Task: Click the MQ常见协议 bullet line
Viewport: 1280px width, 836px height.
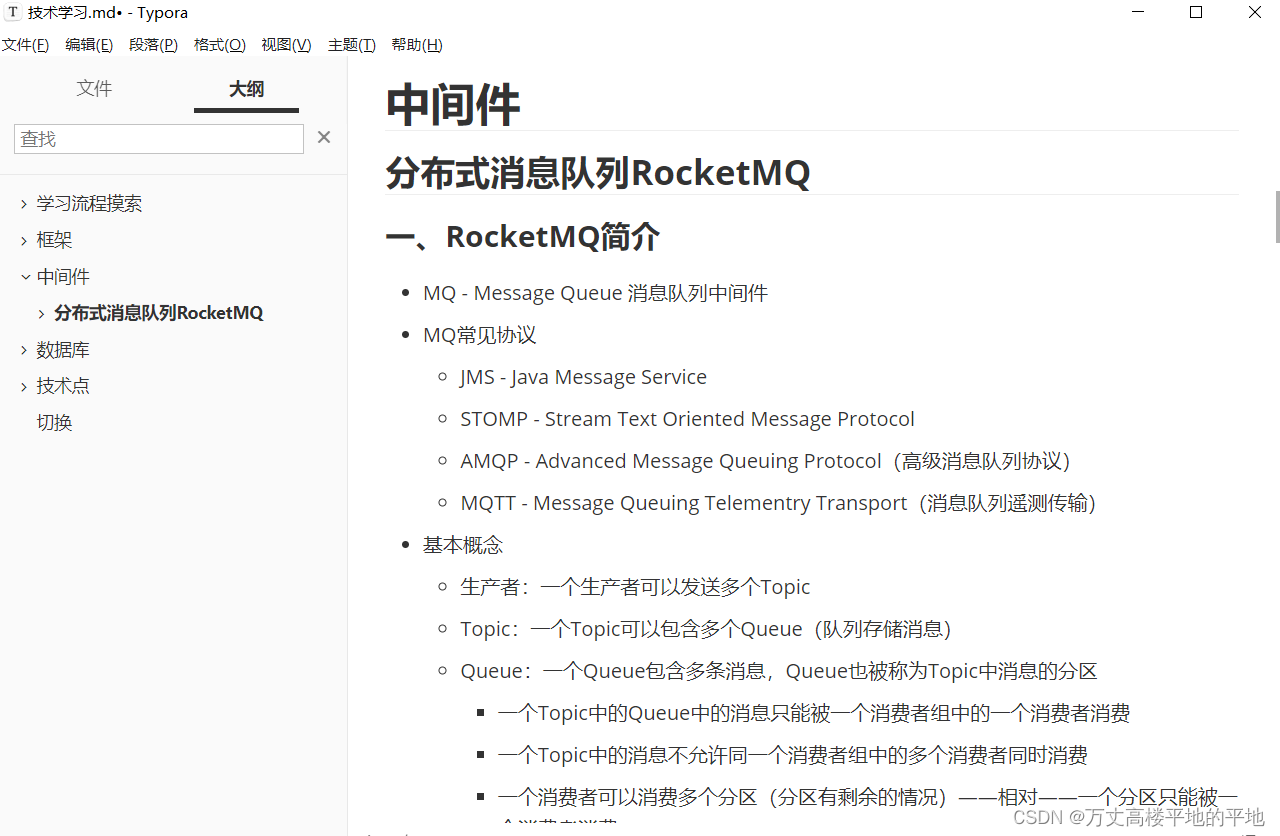Action: [480, 335]
